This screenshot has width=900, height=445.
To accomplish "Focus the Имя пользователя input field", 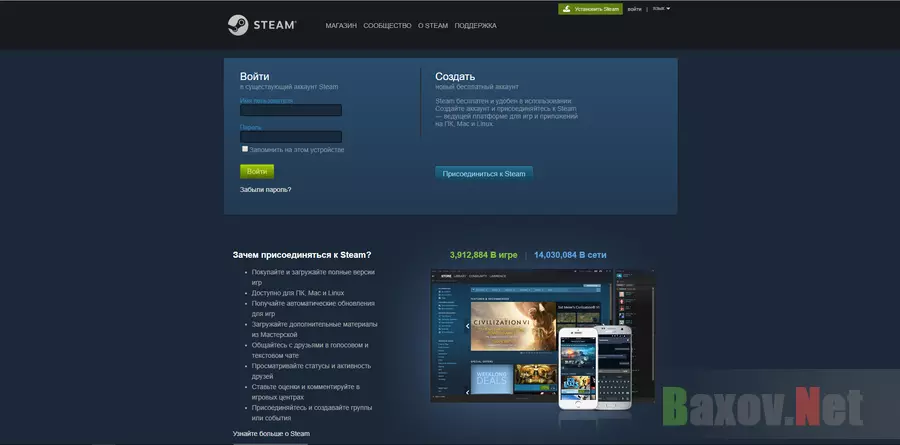I will 291,110.
